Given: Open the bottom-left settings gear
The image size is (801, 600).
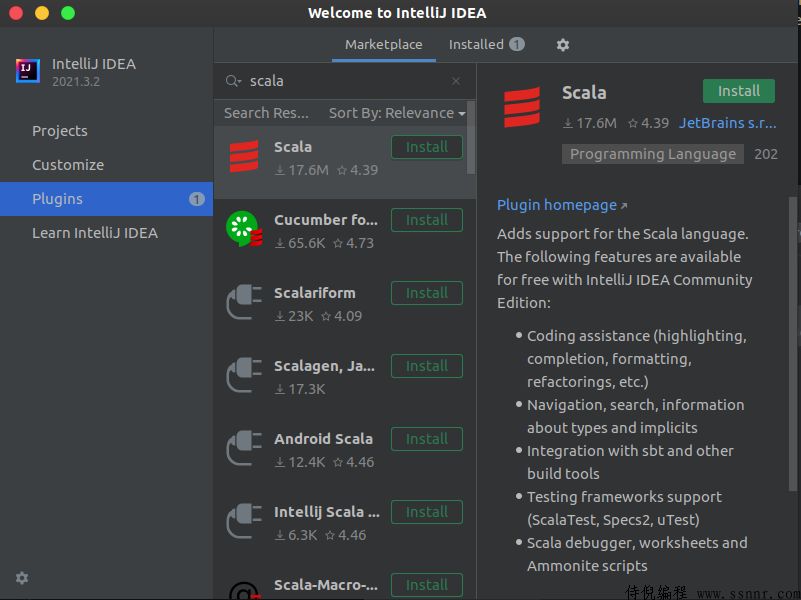Looking at the screenshot, I should [x=22, y=578].
